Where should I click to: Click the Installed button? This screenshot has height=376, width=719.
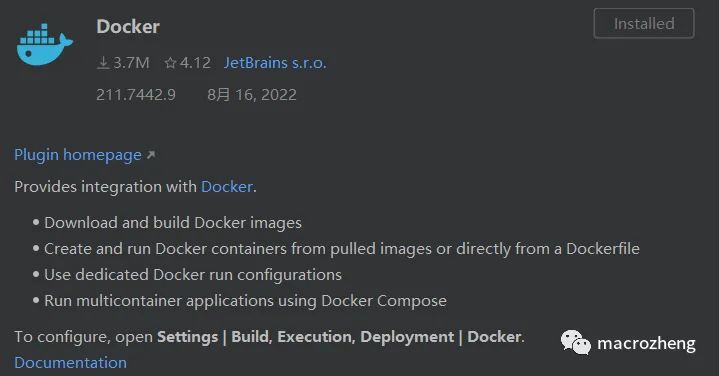point(644,23)
